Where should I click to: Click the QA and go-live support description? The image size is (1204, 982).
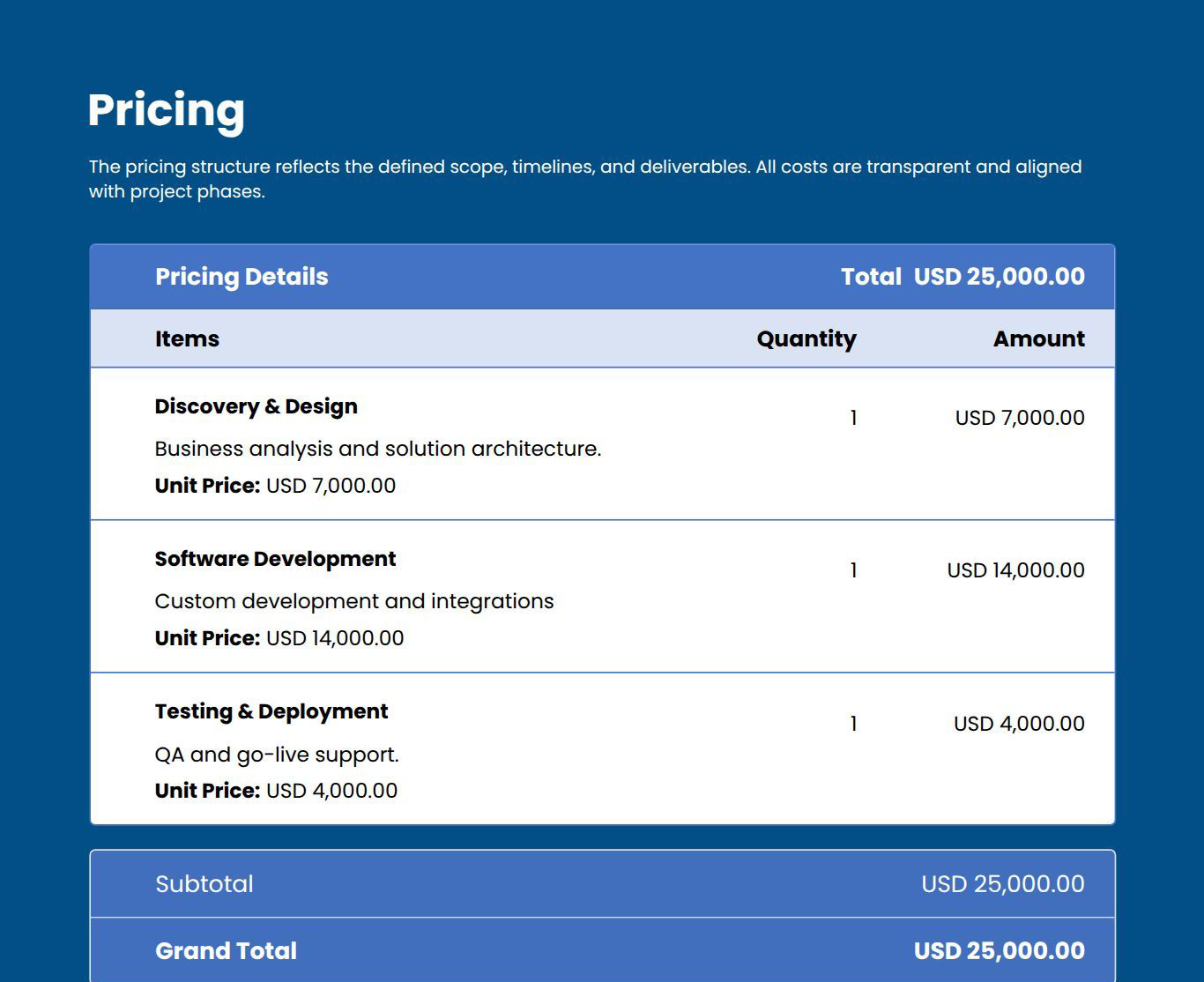pos(277,755)
